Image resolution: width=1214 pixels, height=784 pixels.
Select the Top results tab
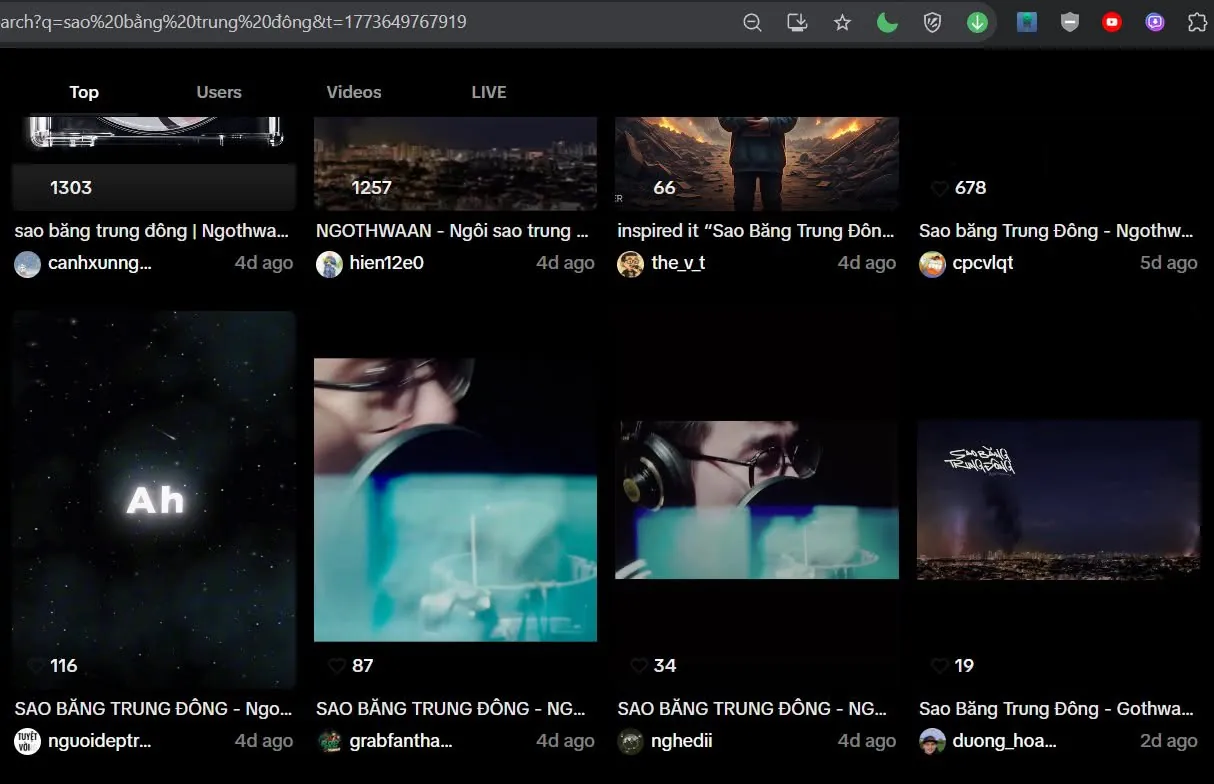[84, 92]
